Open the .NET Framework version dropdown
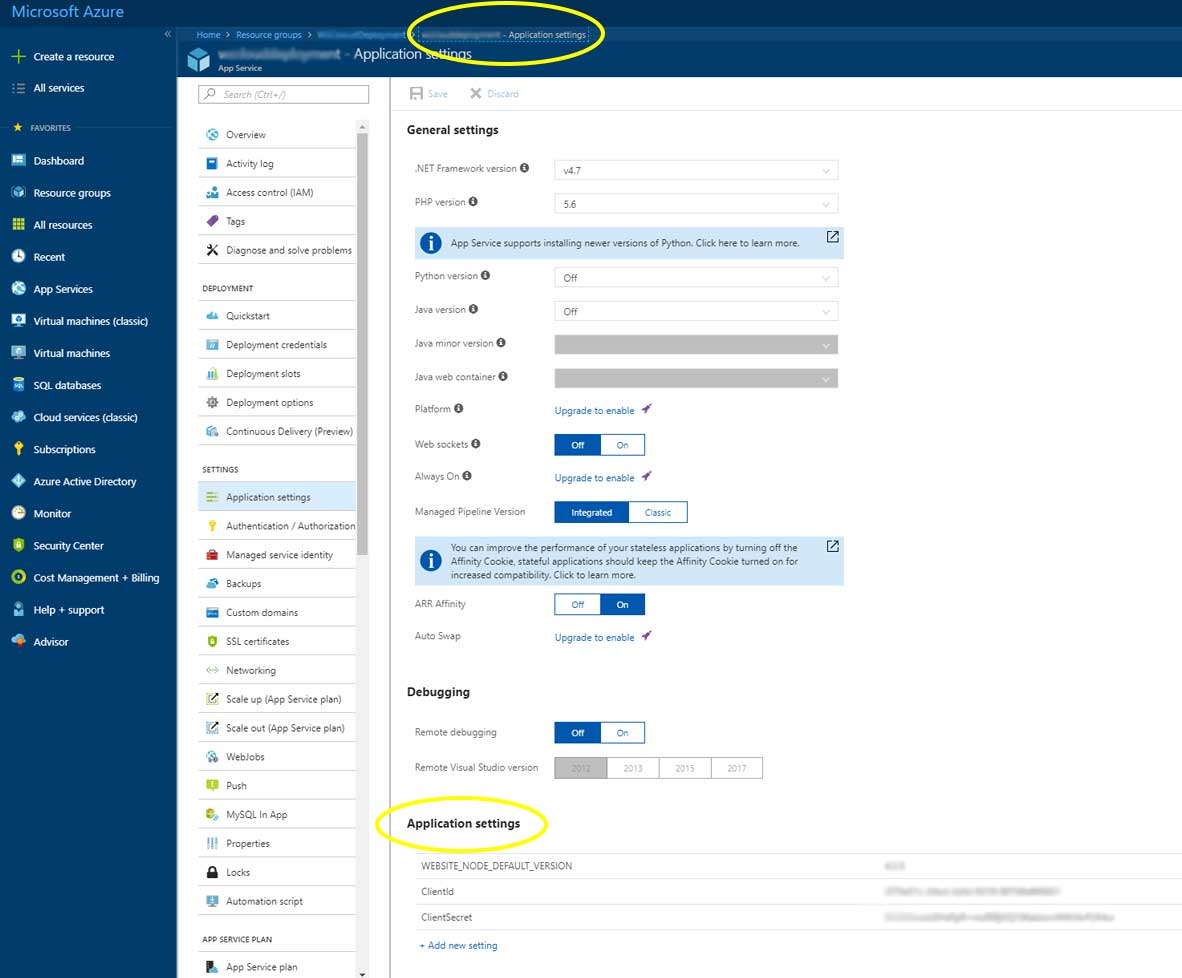 pyautogui.click(x=695, y=171)
